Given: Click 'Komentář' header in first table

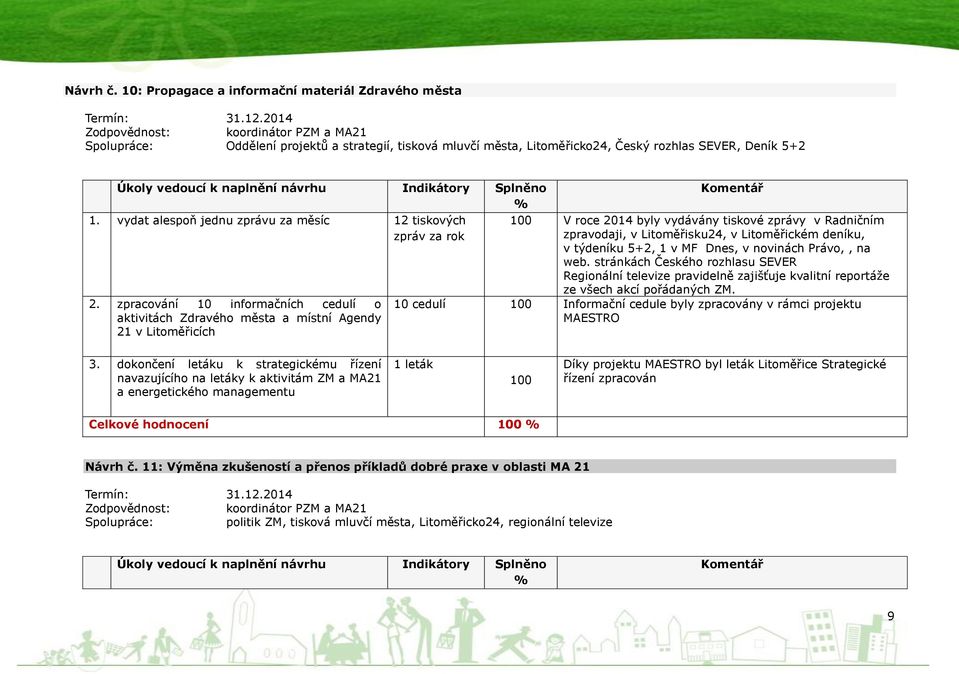Looking at the screenshot, I should tap(731, 188).
